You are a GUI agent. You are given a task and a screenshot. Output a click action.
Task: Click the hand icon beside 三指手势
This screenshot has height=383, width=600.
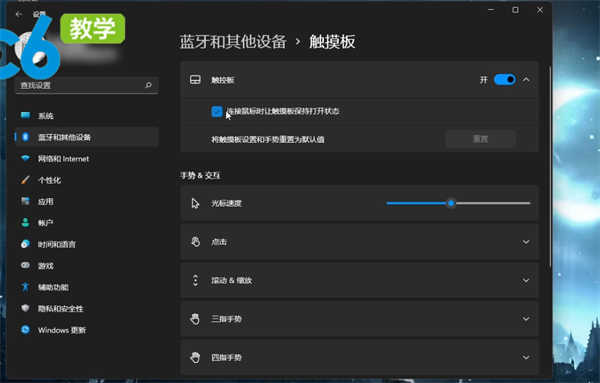(195, 319)
